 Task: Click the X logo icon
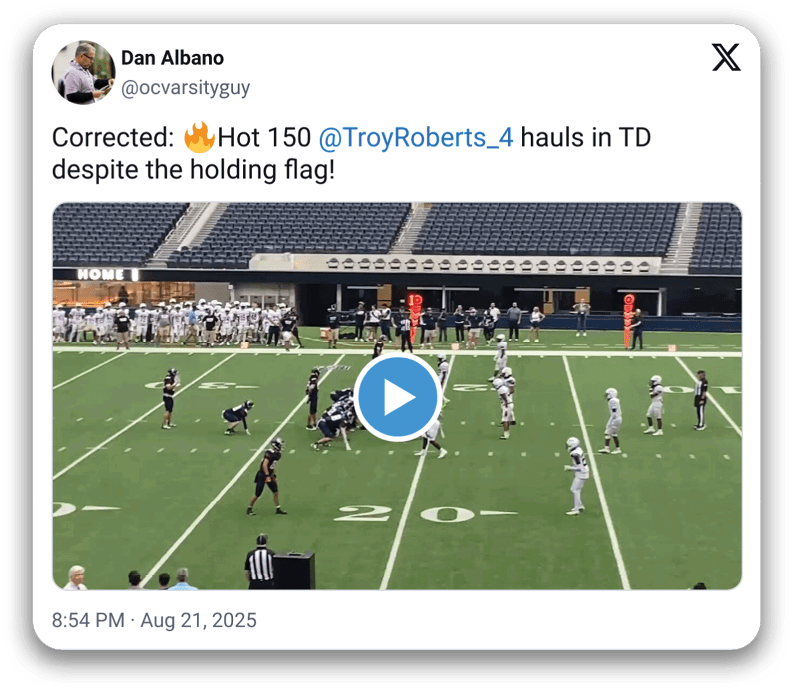pyautogui.click(x=726, y=57)
